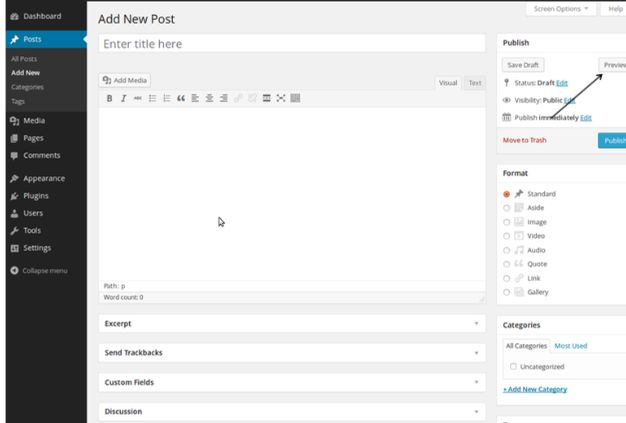
Task: Grab the editor resize handle
Action: (482, 298)
